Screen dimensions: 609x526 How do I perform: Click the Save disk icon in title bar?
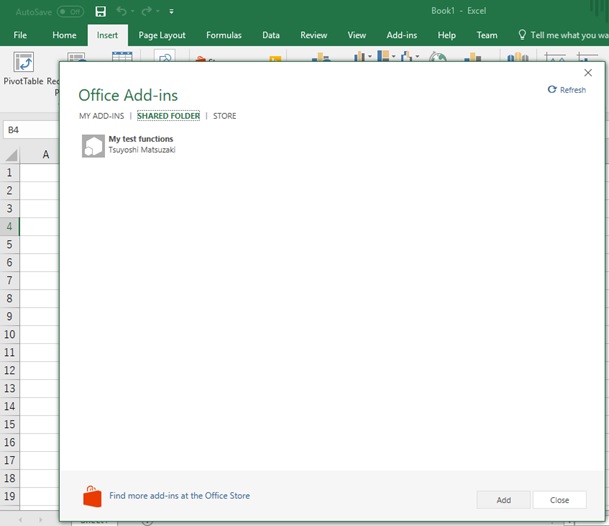[x=101, y=11]
